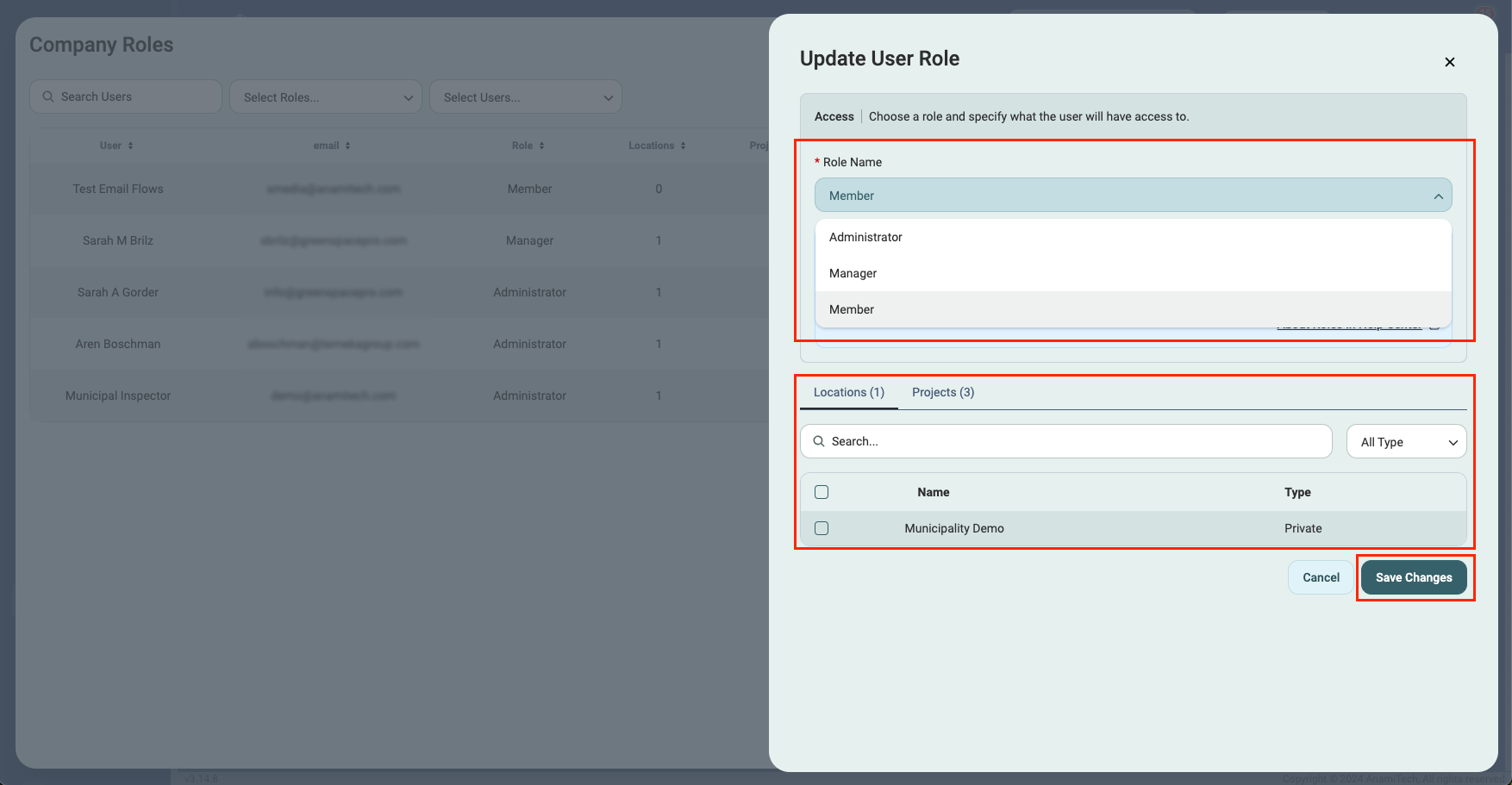The image size is (1512, 785).
Task: Click the Search Users magnifier icon
Action: (x=48, y=97)
